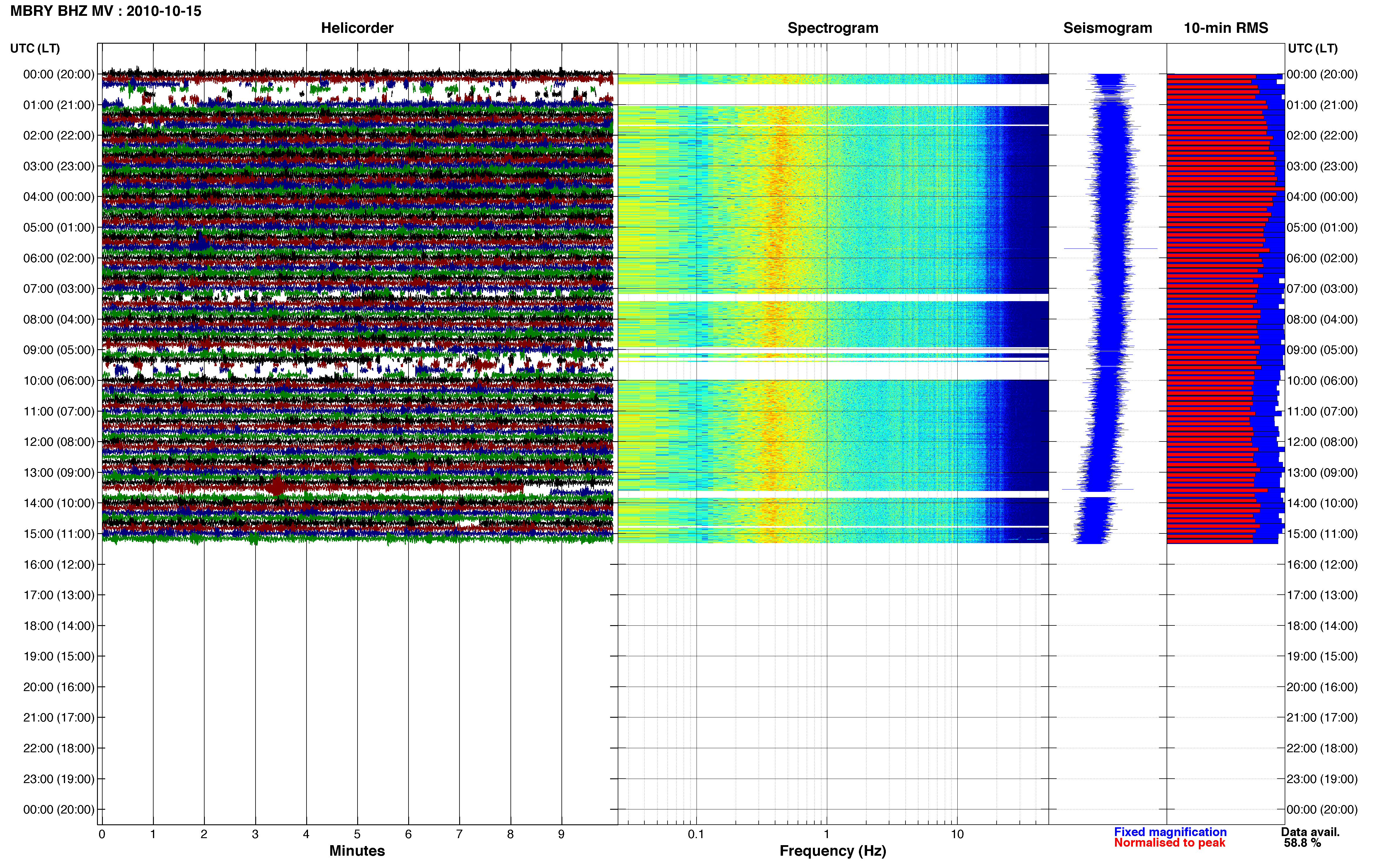
Task: Click Helicorder time label 18:00 (14:00)
Action: pyautogui.click(x=59, y=626)
